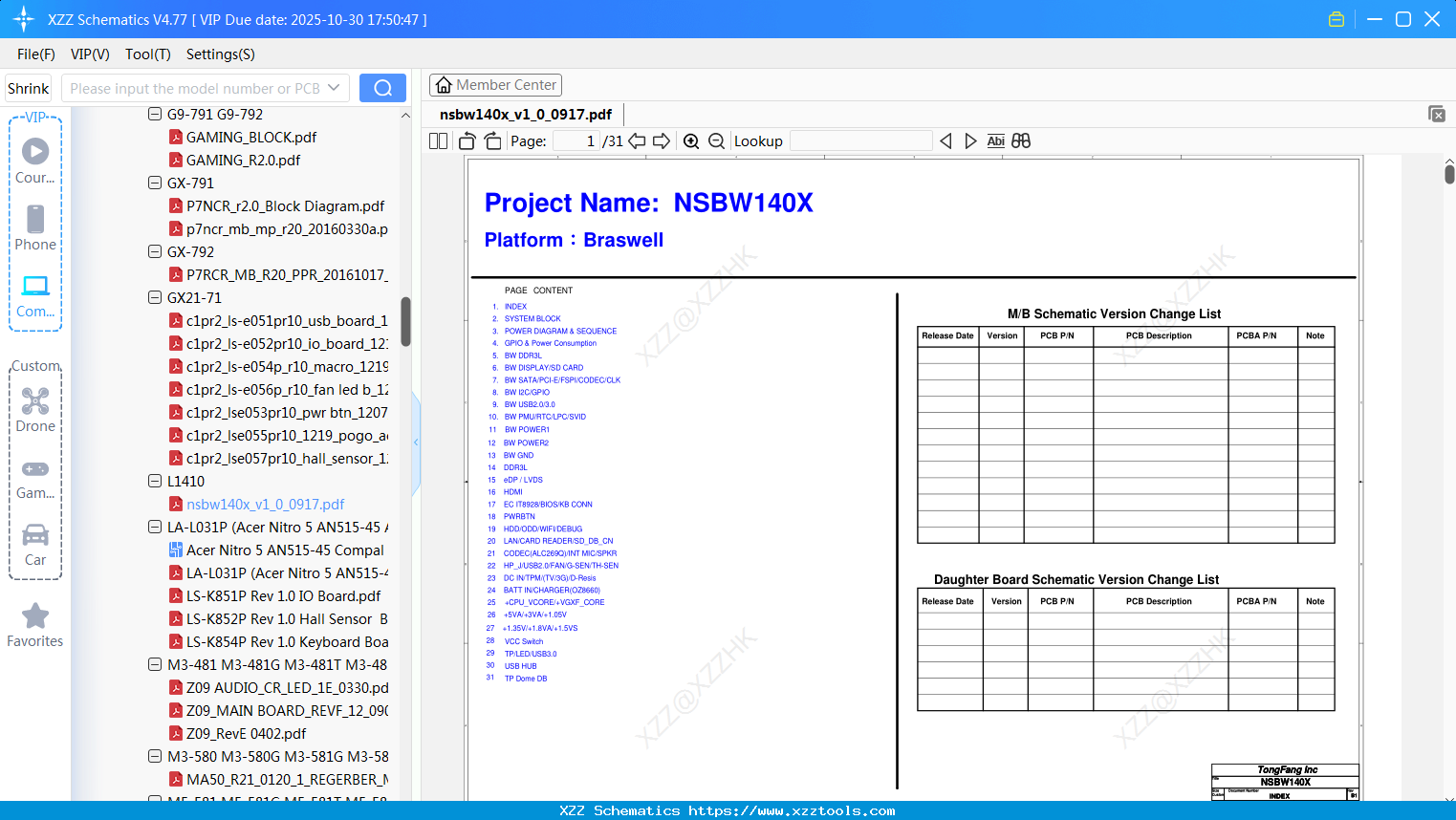Screen dimensions: 1456x820
Task: Open the model number dropdown arrow
Action: tap(334, 88)
